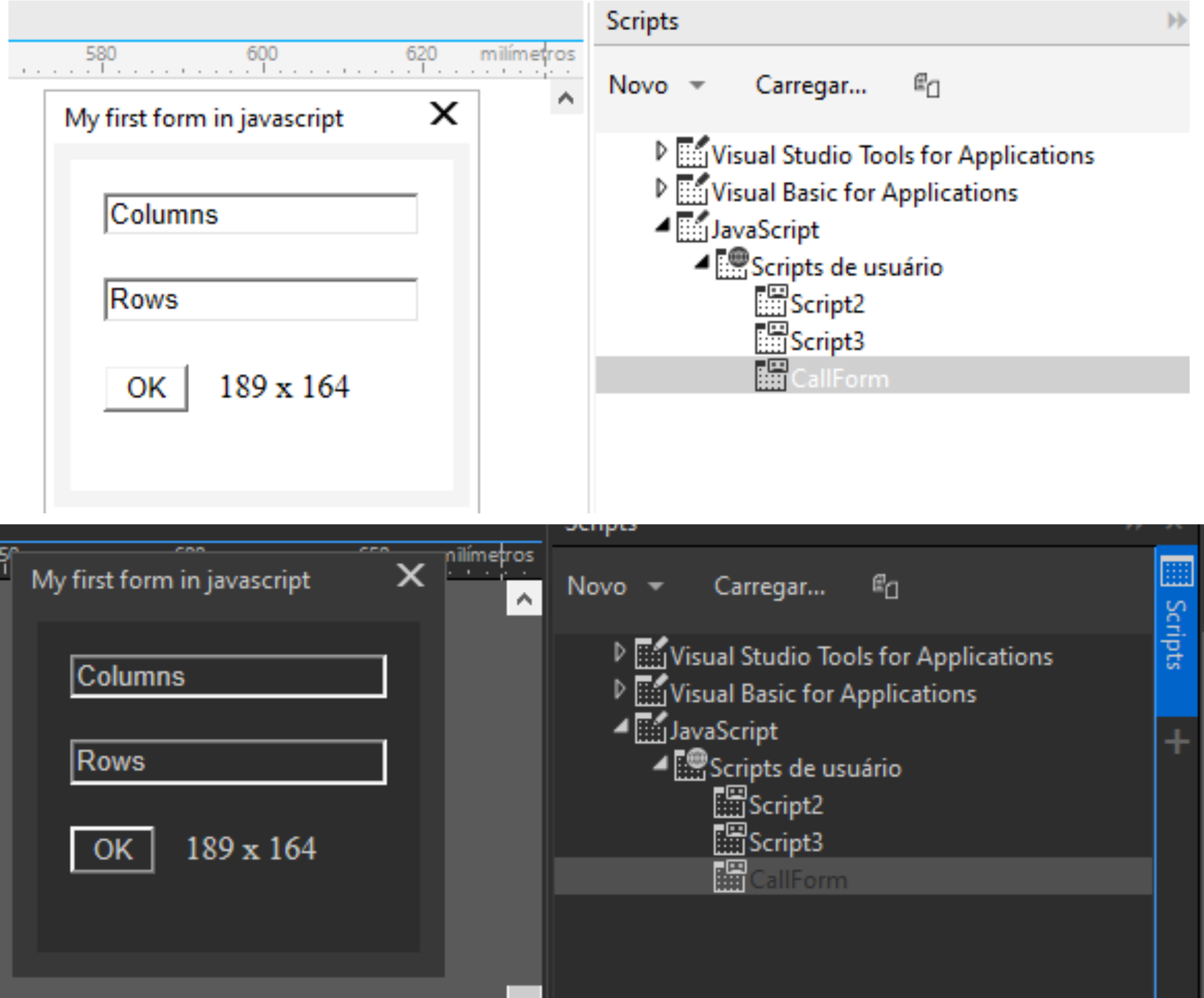
Task: Select CallForm in the light Scripts tree
Action: click(x=840, y=378)
